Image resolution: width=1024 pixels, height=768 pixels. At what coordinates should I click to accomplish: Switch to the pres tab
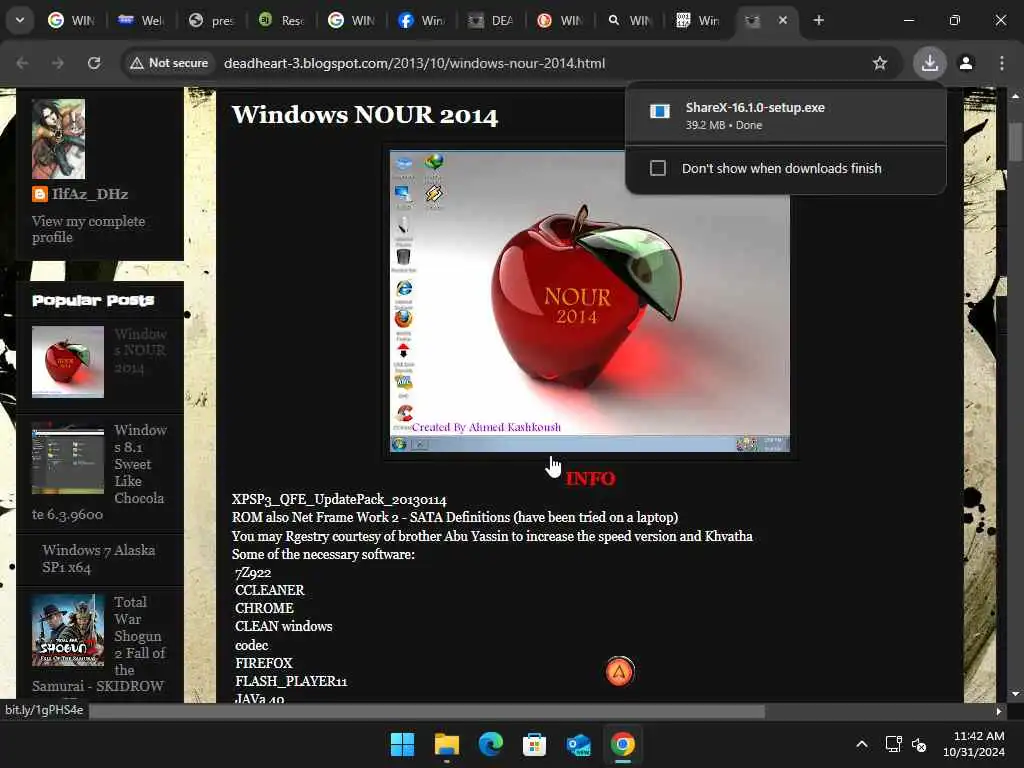(x=211, y=20)
